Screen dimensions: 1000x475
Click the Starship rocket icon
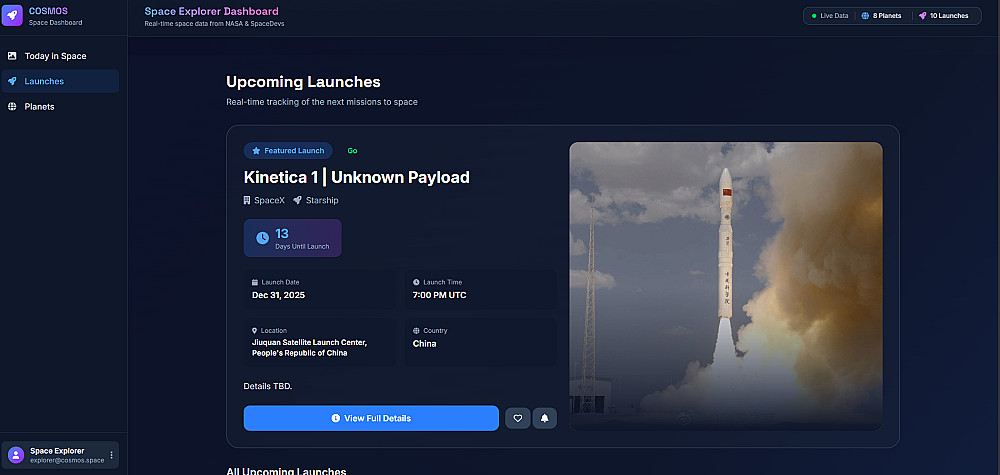[297, 201]
